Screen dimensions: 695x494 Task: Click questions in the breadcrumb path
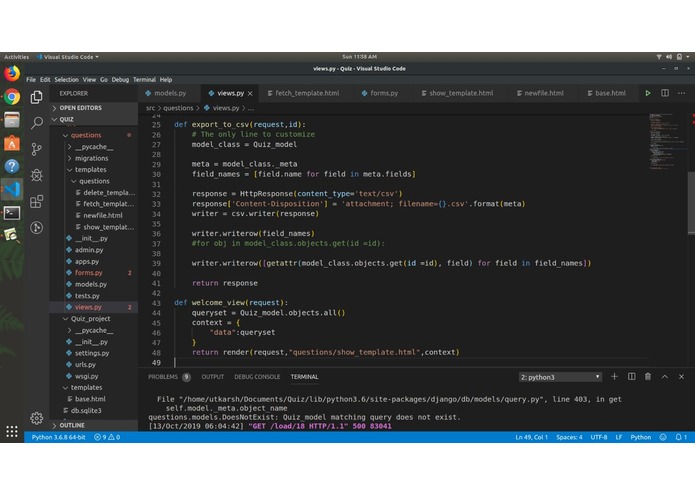pyautogui.click(x=178, y=108)
